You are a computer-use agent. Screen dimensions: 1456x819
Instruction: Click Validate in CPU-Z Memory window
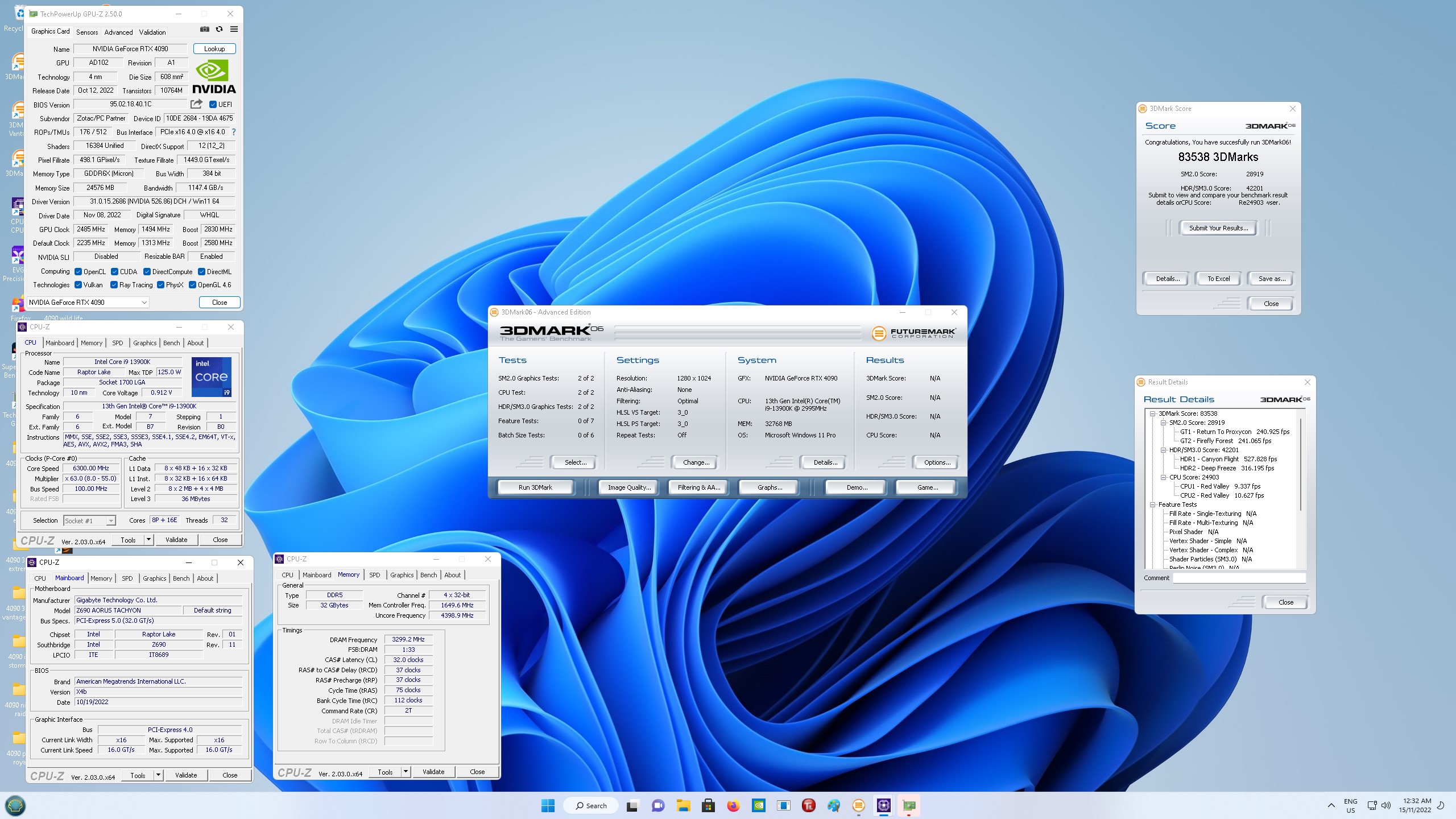click(x=433, y=772)
